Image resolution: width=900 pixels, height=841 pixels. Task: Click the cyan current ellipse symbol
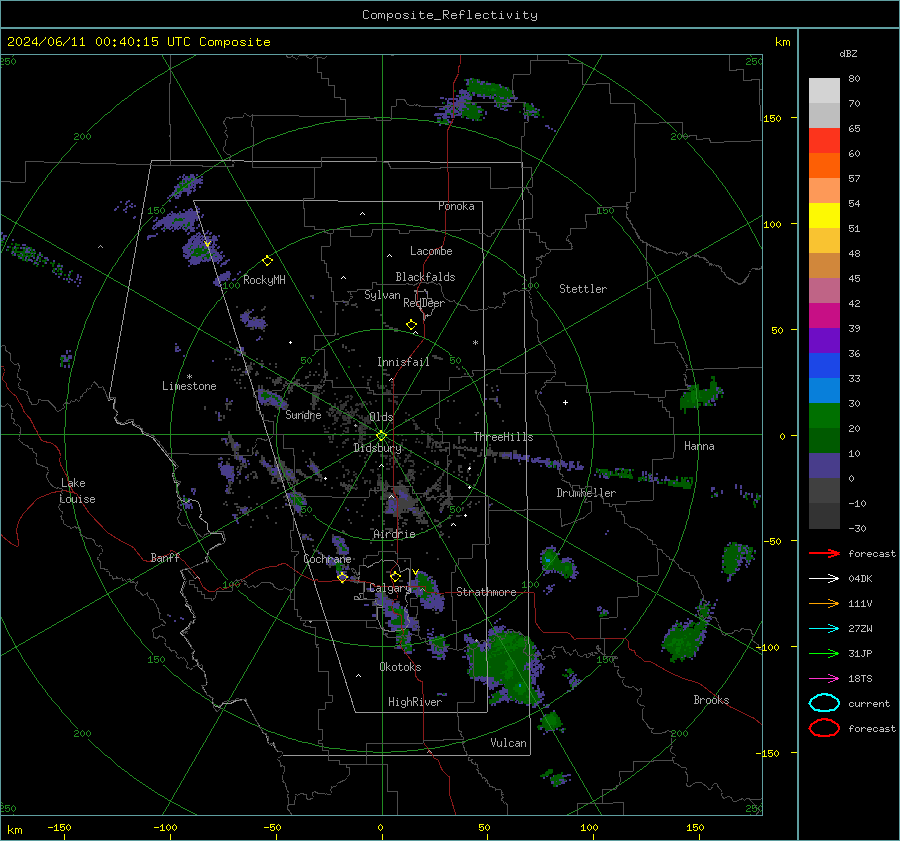[x=824, y=703]
